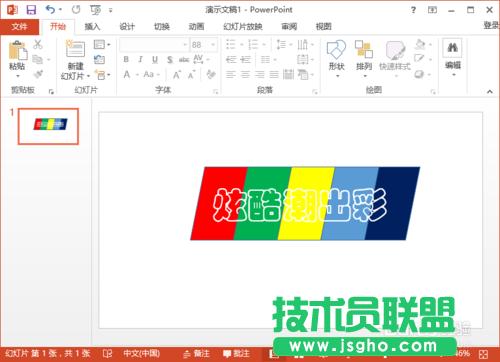Click the Comments (批注) status bar button
Viewport: 500px width, 362px height.
click(x=237, y=354)
